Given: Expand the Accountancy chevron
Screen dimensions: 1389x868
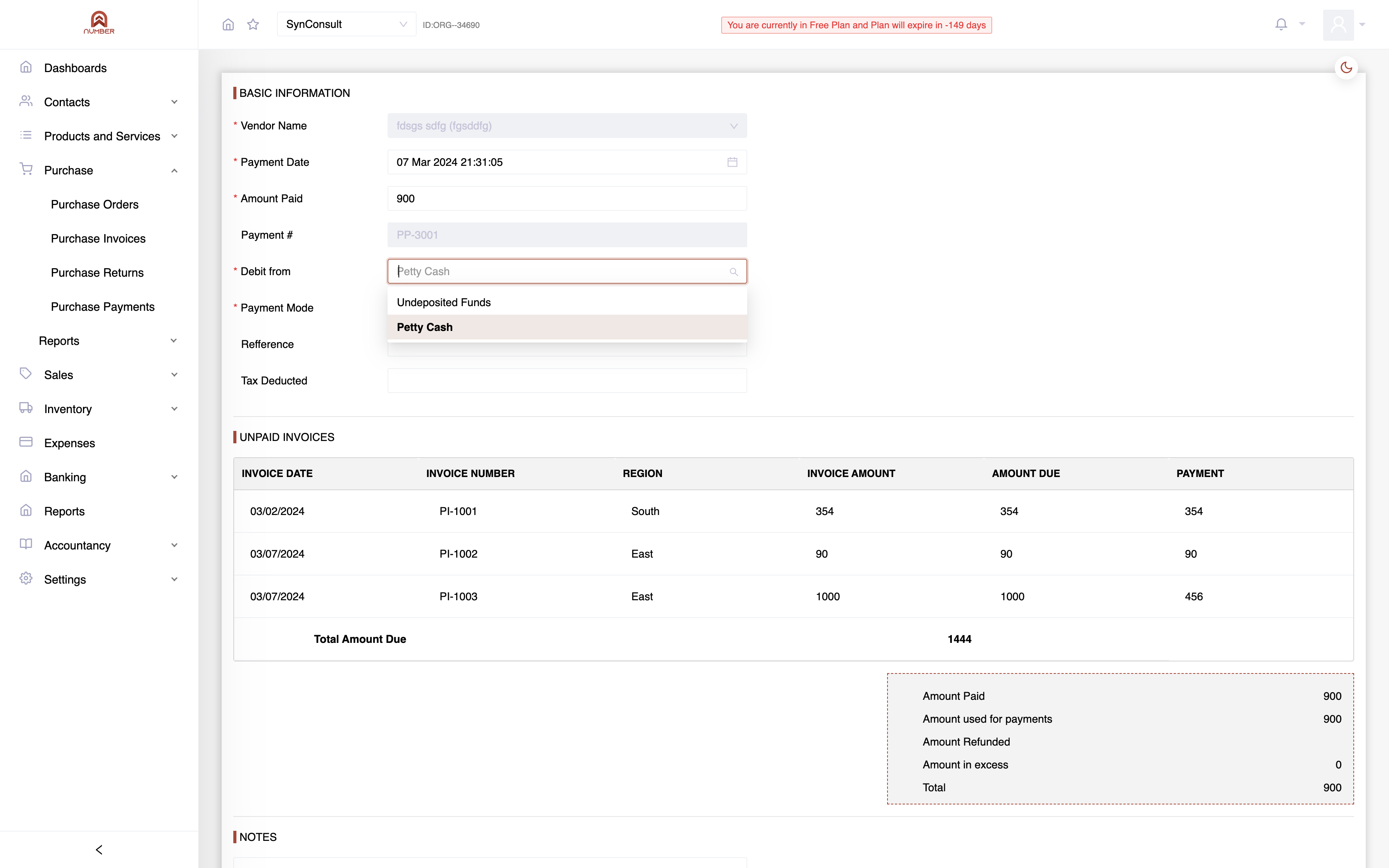Looking at the screenshot, I should [x=174, y=545].
